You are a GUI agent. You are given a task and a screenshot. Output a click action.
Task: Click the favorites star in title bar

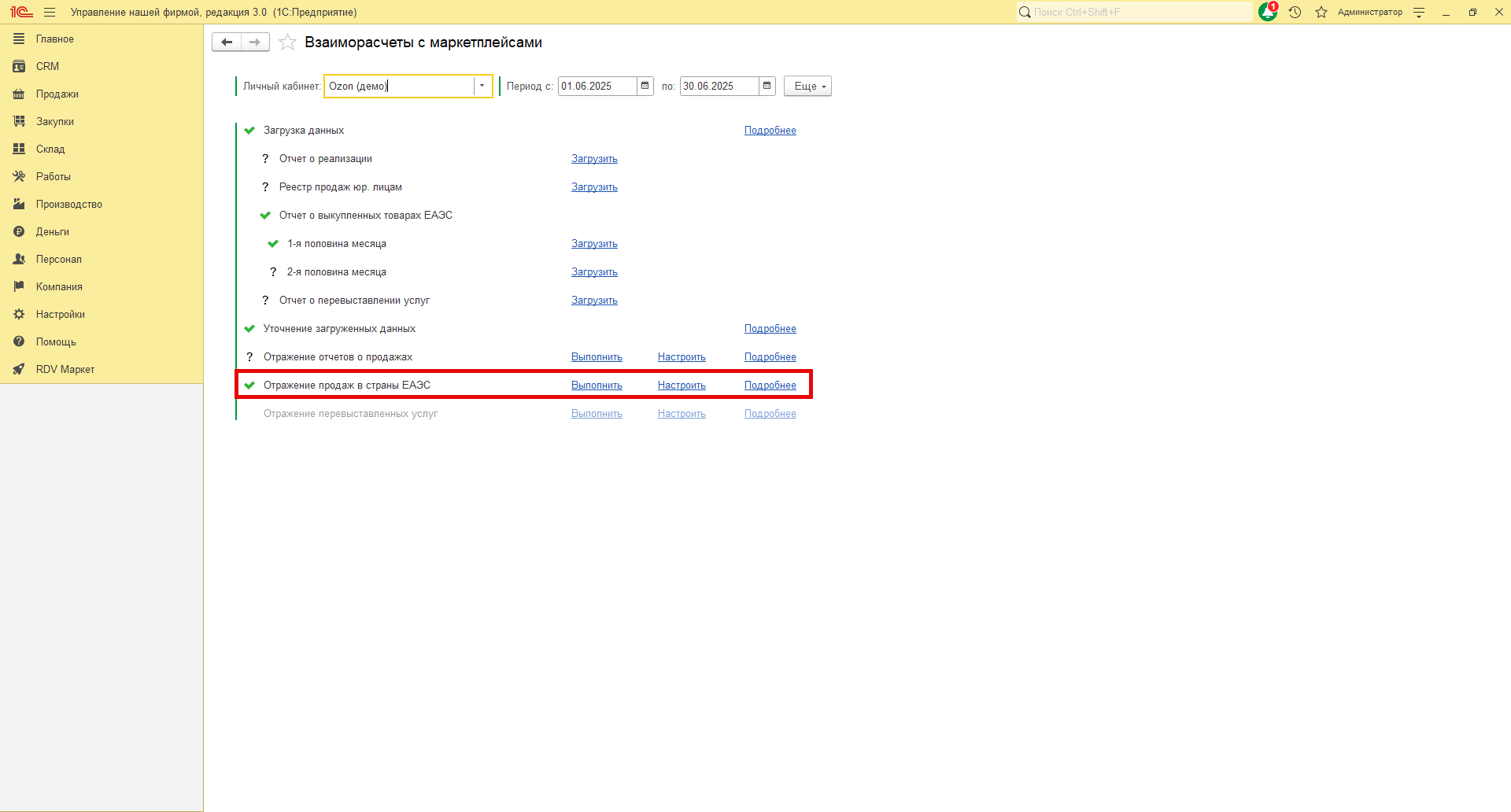point(1321,12)
